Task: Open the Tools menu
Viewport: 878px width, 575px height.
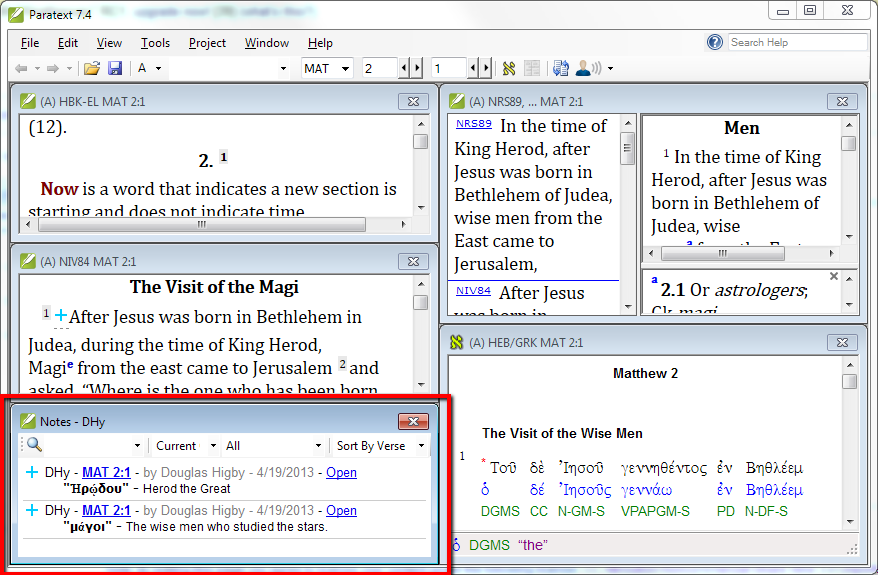Action: point(155,43)
